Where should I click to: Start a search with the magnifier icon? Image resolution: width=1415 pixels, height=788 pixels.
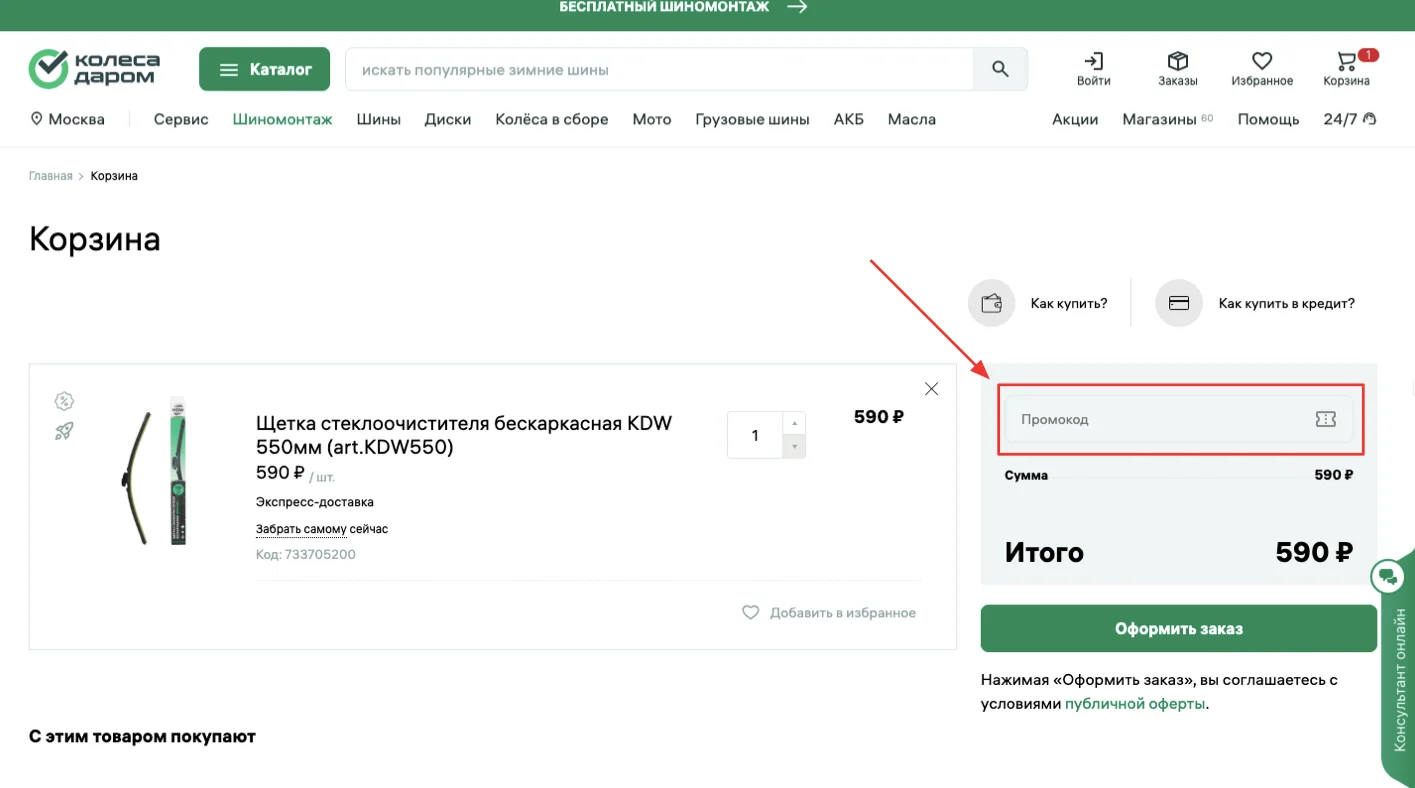tap(999, 68)
